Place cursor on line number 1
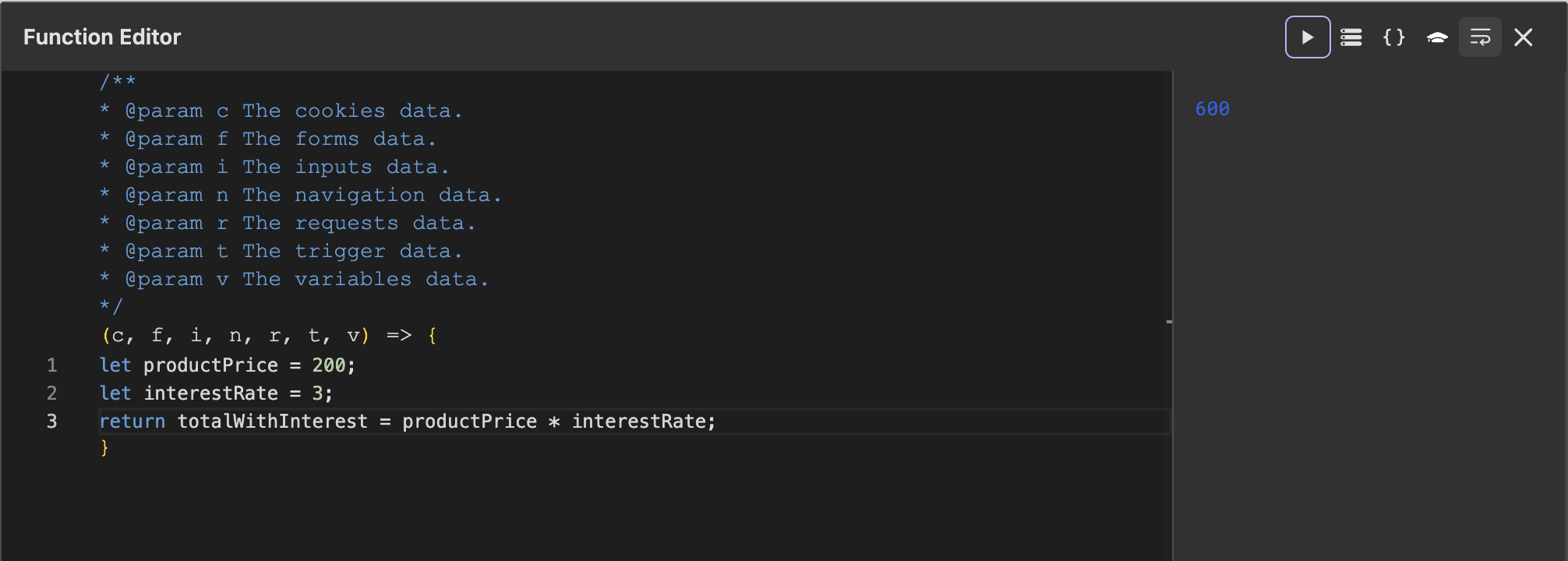The image size is (1568, 561). tap(52, 365)
